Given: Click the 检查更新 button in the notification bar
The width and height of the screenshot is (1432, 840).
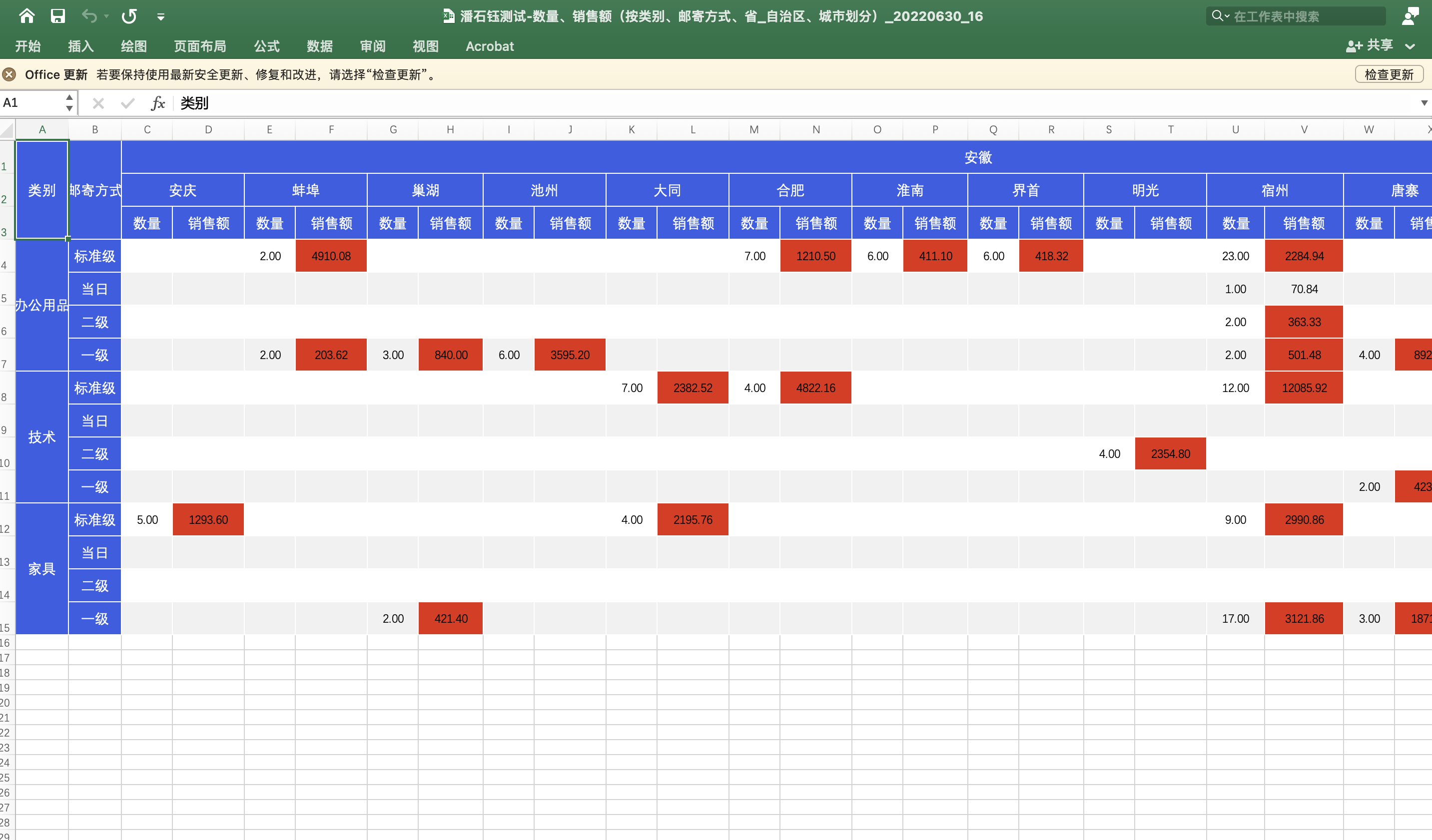Looking at the screenshot, I should point(1389,74).
